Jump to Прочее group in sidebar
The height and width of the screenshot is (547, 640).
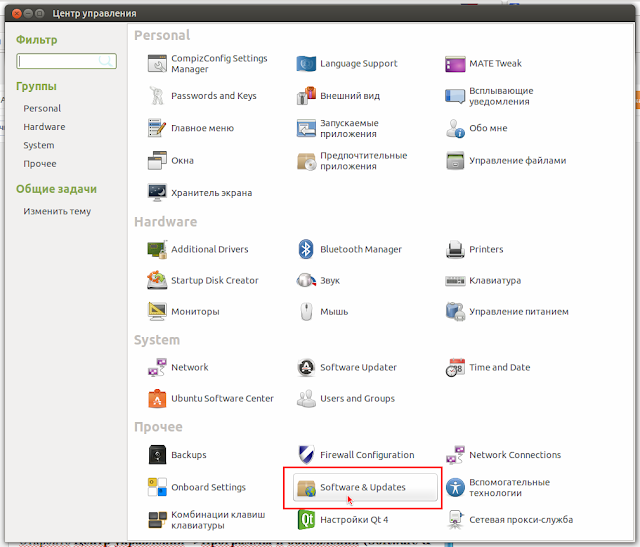(x=40, y=164)
